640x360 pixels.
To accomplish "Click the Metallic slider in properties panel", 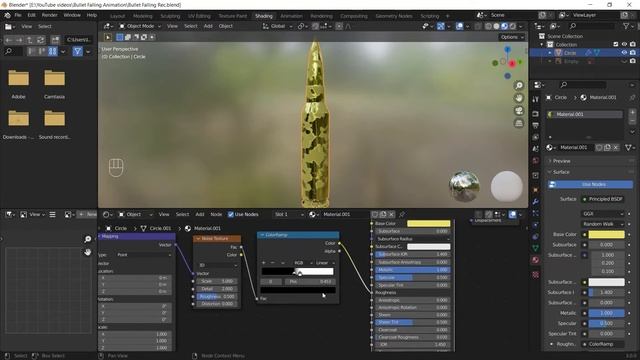I will tap(607, 313).
